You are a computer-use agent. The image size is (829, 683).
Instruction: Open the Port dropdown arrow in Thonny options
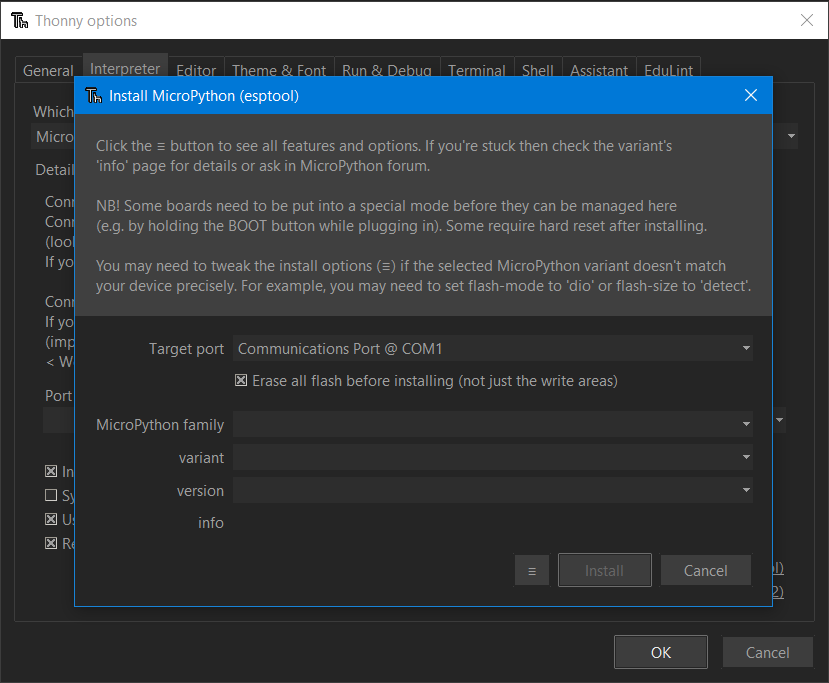click(x=779, y=420)
